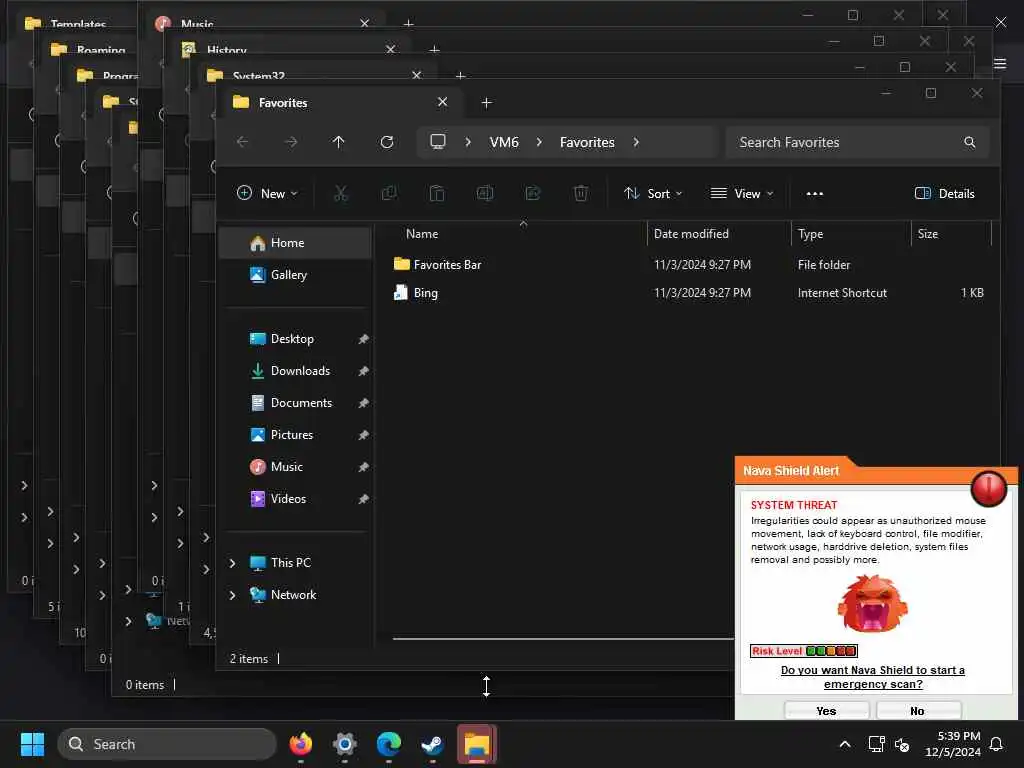
Task: Click the search magnifier in Favorites search box
Action: 970,142
